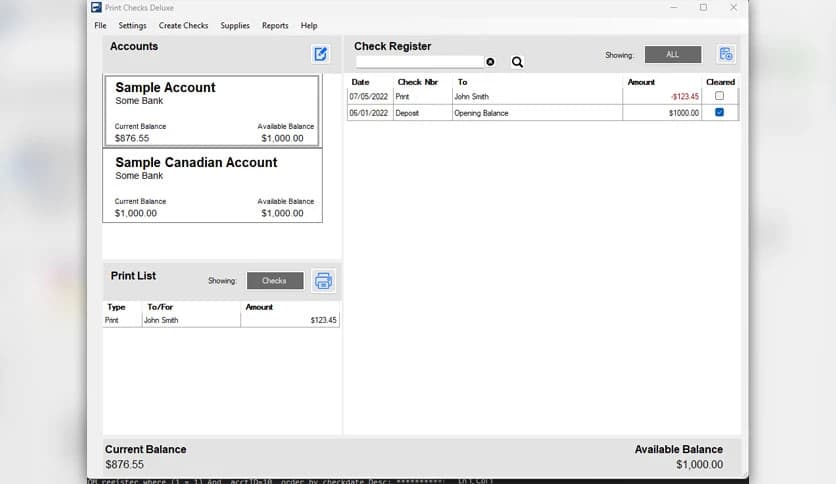
Task: Click the register Amount column header
Action: pyautogui.click(x=641, y=82)
